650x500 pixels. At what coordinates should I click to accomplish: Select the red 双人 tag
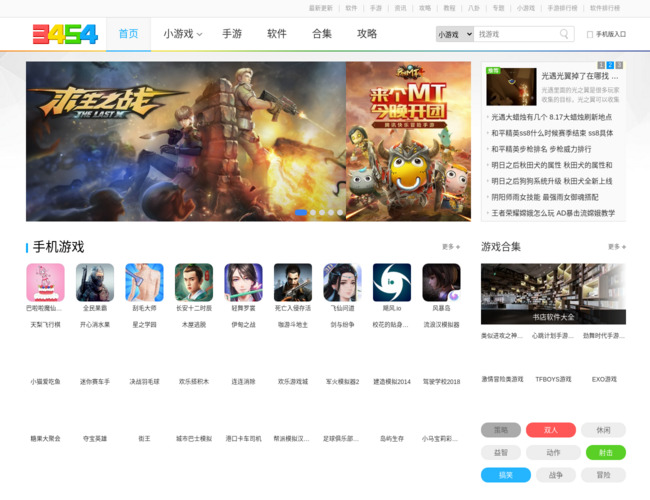tap(551, 430)
